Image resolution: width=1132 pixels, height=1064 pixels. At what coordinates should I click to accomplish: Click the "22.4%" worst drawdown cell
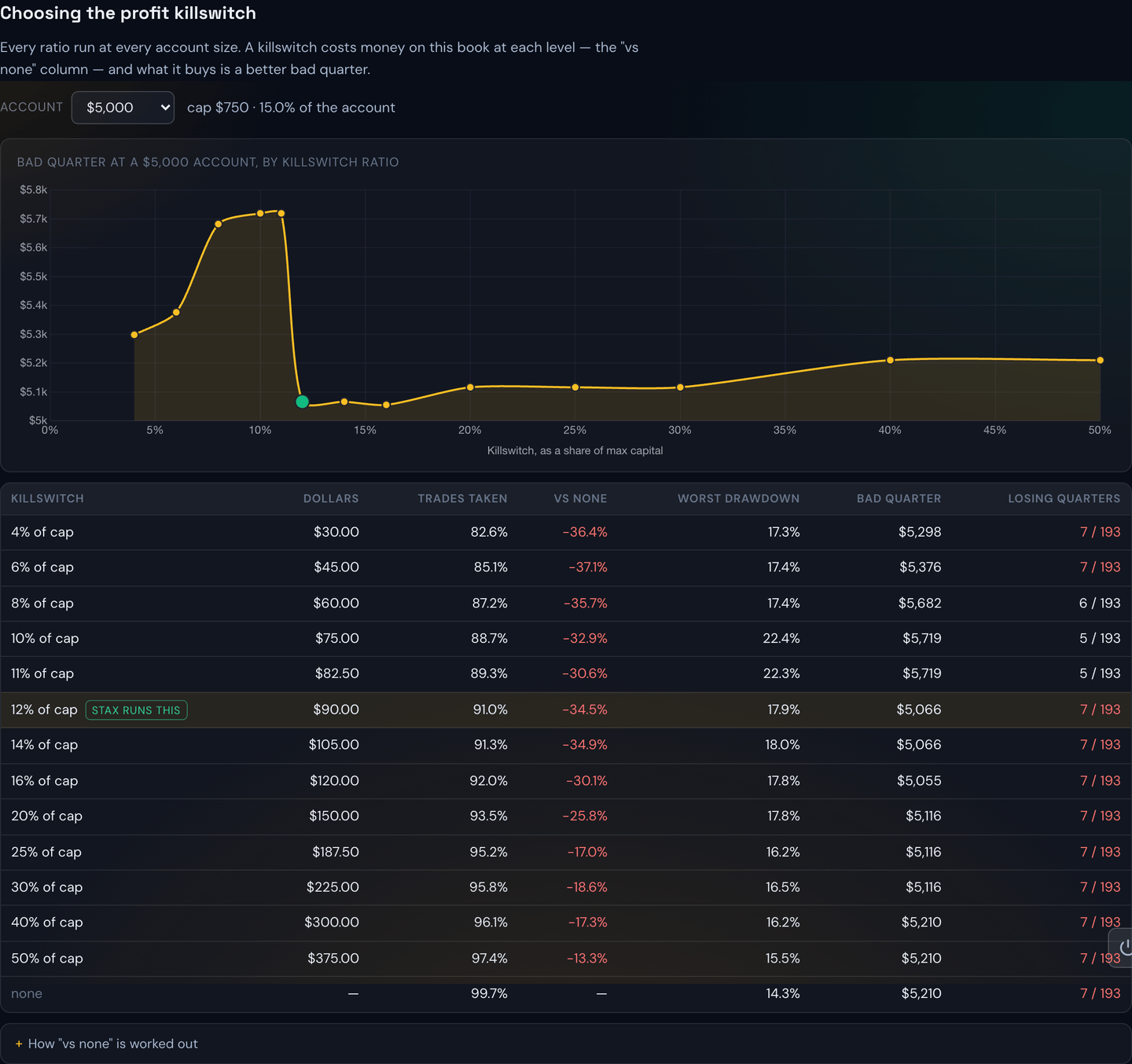pos(781,639)
